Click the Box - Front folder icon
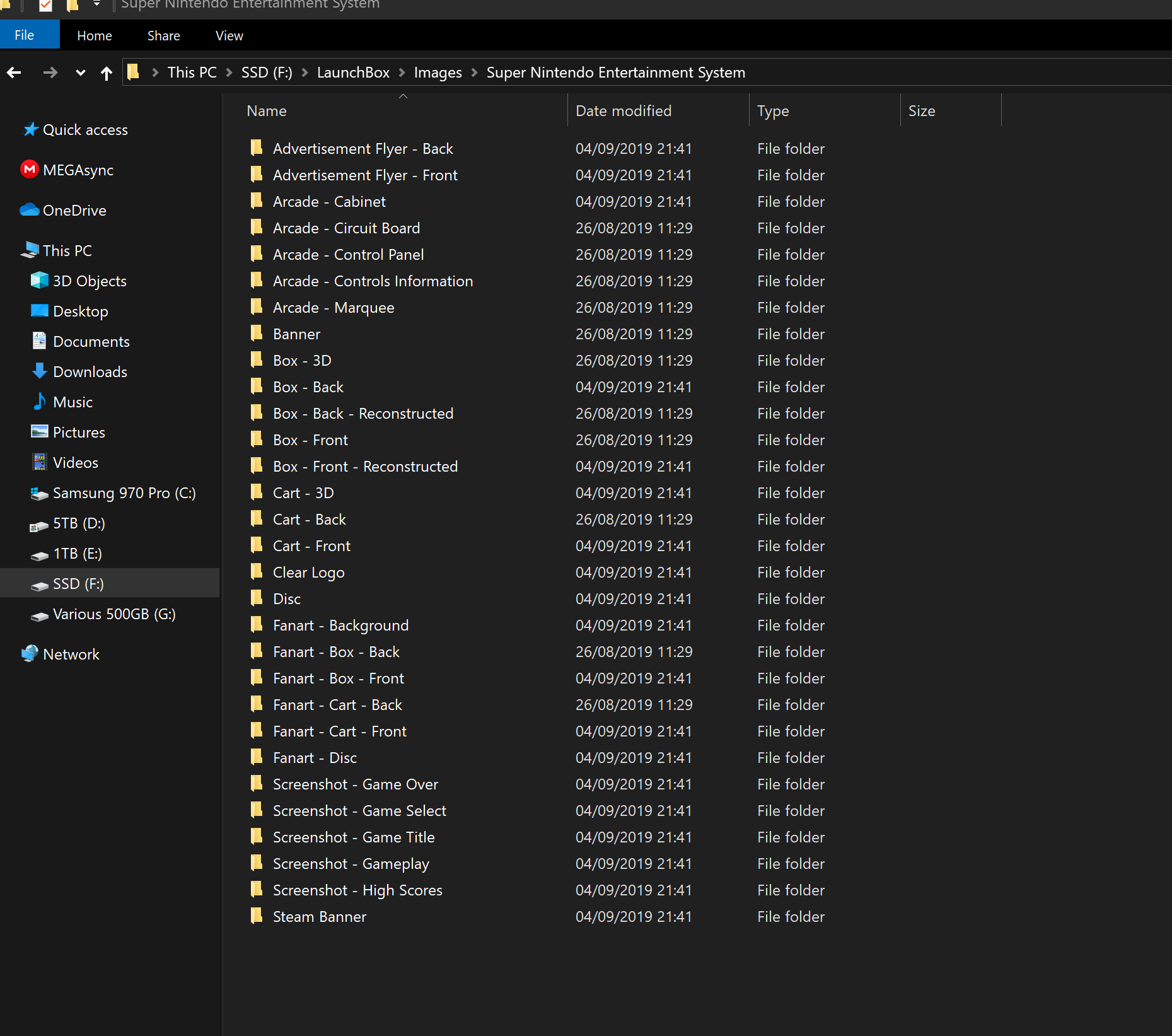1172x1036 pixels. (257, 439)
